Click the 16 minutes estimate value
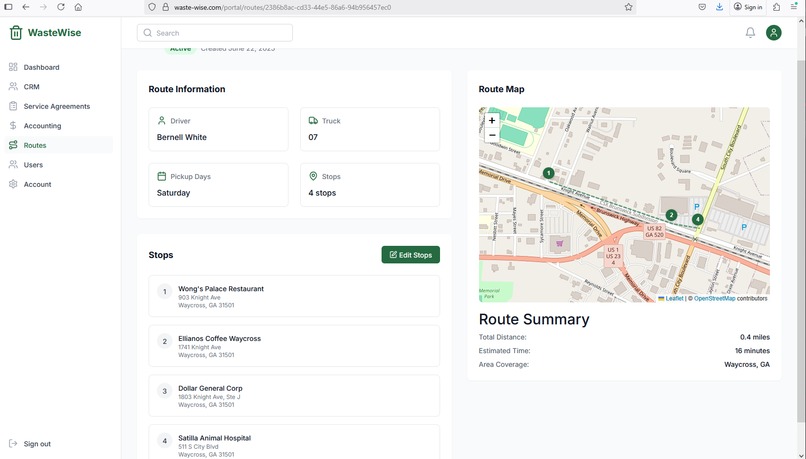806x459 pixels. (752, 351)
